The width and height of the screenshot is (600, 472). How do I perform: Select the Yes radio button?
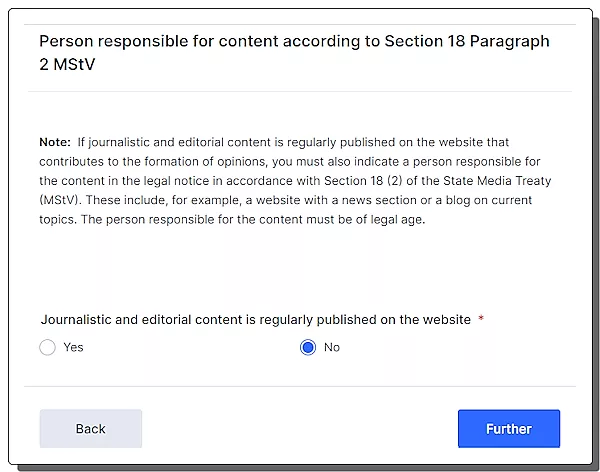coord(47,348)
